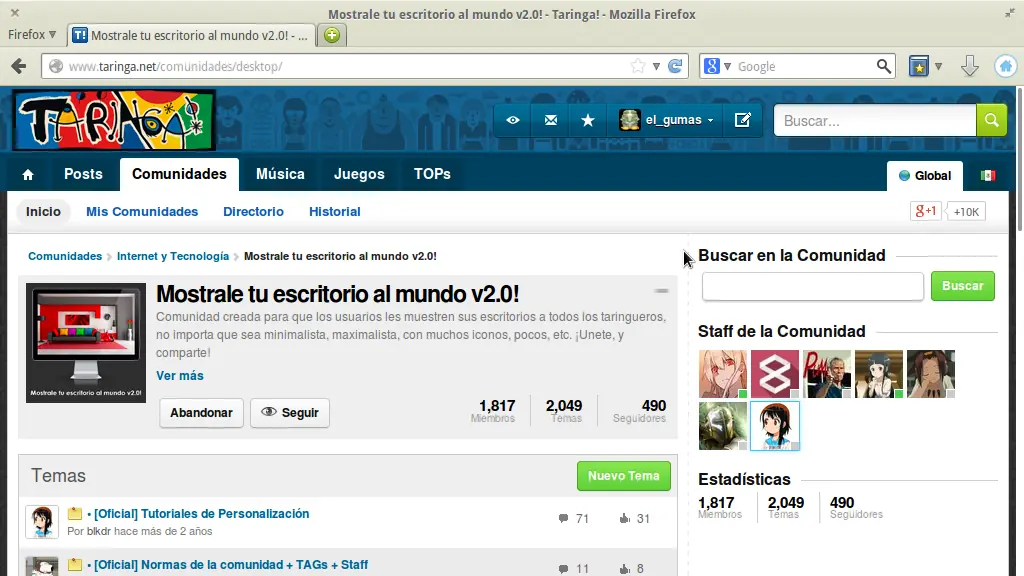This screenshot has height=576, width=1024.
Task: Open the Firefox home page icon
Action: point(1006,66)
